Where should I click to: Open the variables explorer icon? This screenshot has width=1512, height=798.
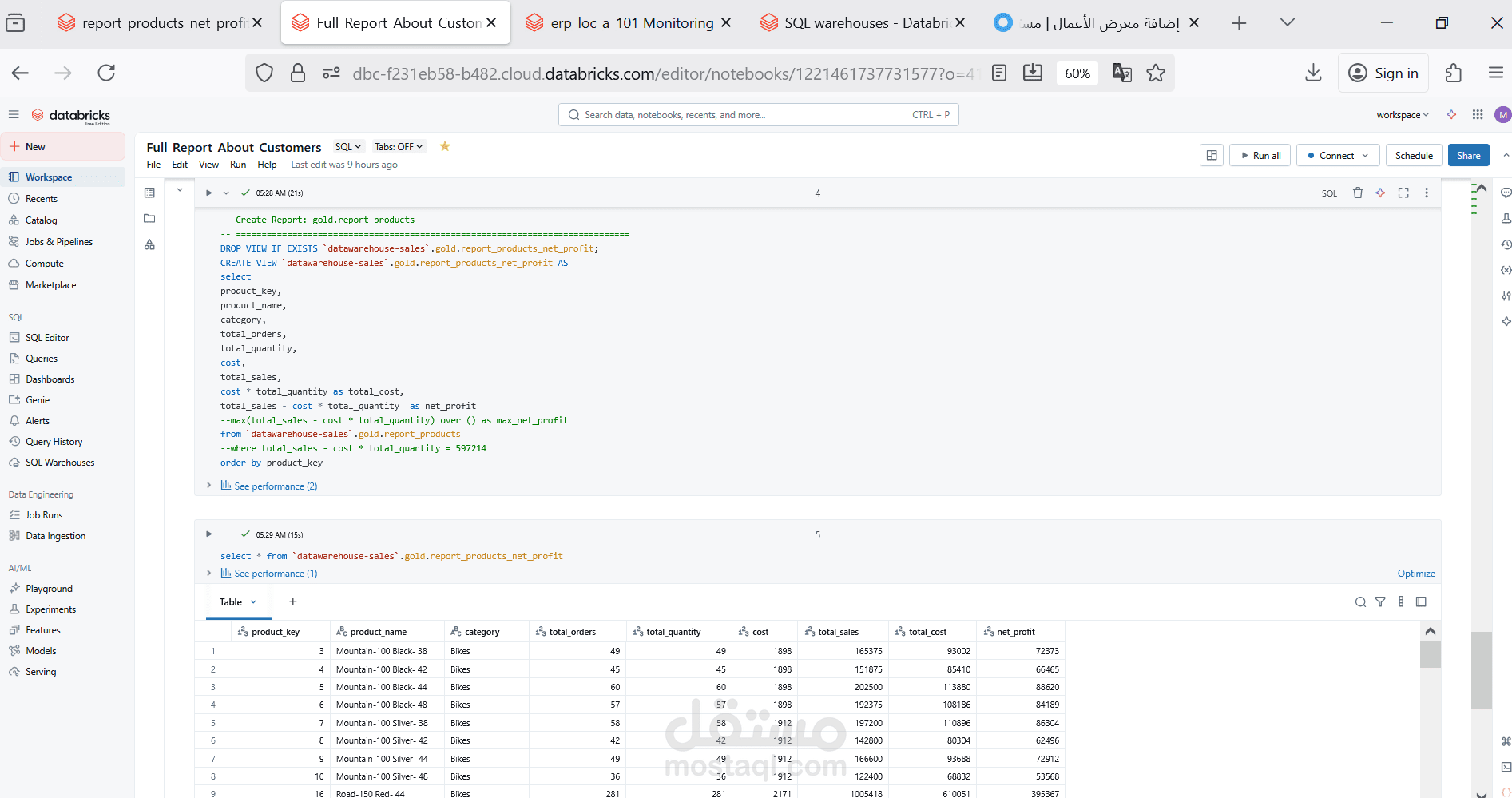click(x=1506, y=270)
